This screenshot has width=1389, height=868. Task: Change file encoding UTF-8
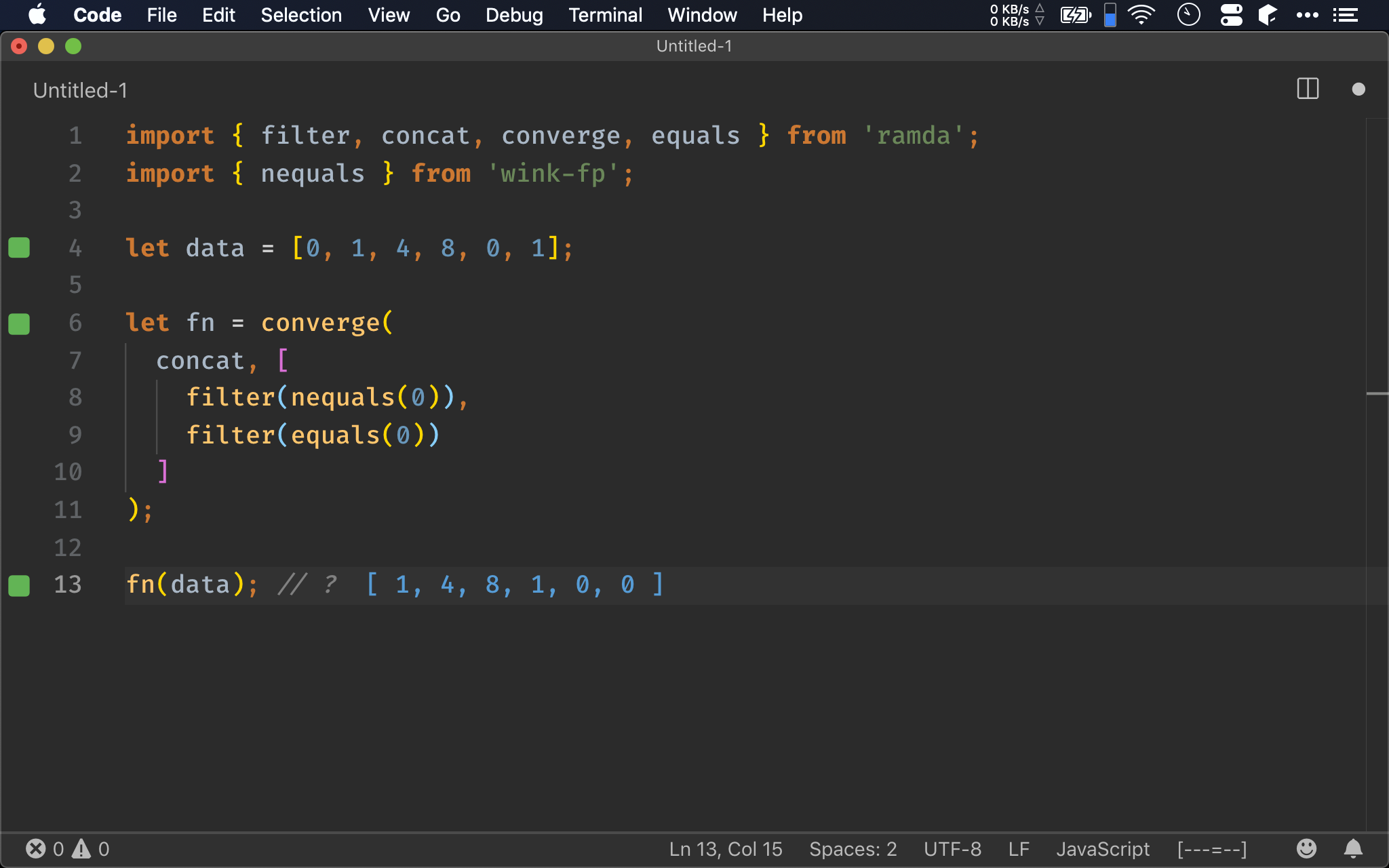click(952, 849)
